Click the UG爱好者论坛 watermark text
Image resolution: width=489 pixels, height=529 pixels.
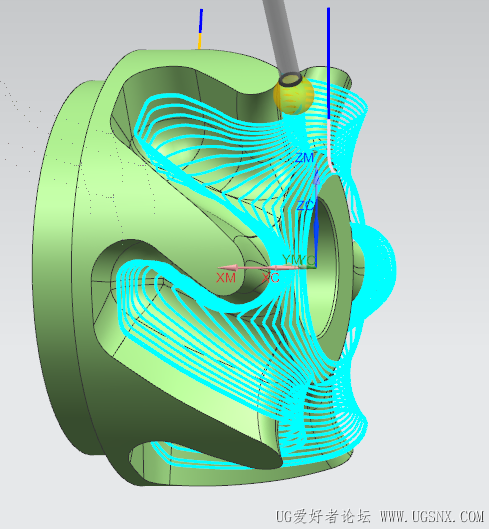tap(323, 517)
